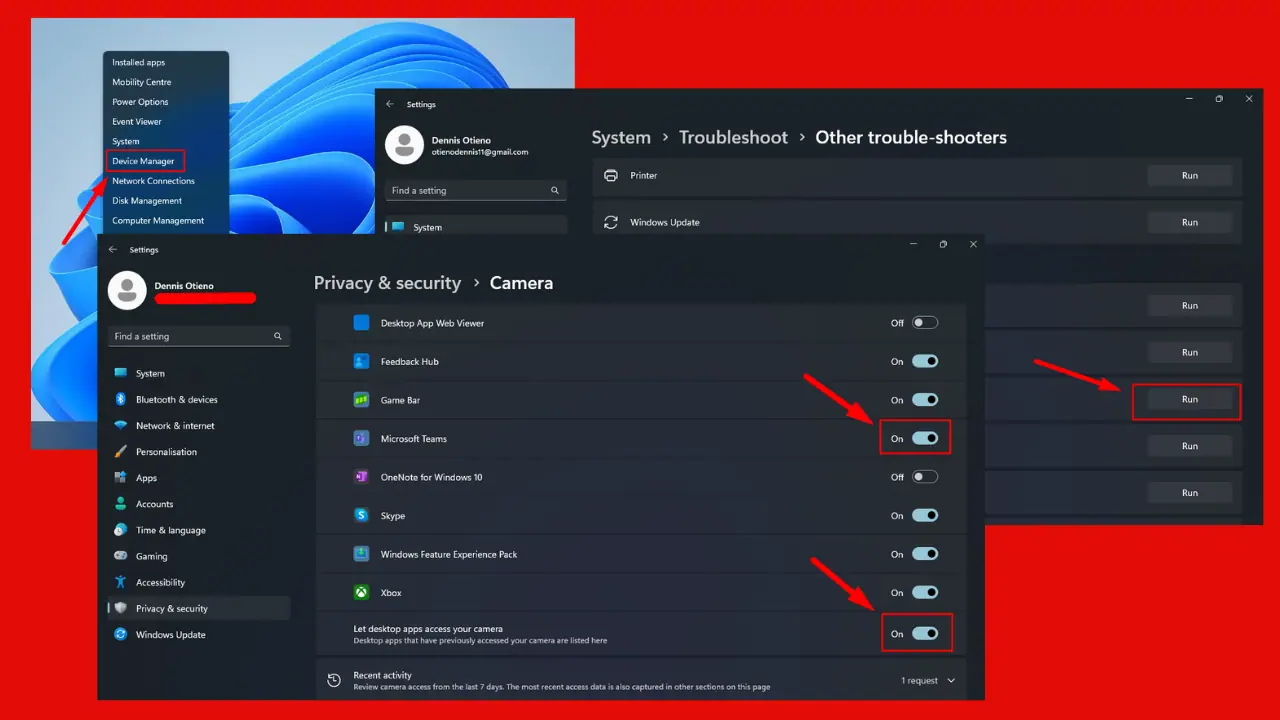Disable Xbox camera access toggle

pyautogui.click(x=925, y=592)
